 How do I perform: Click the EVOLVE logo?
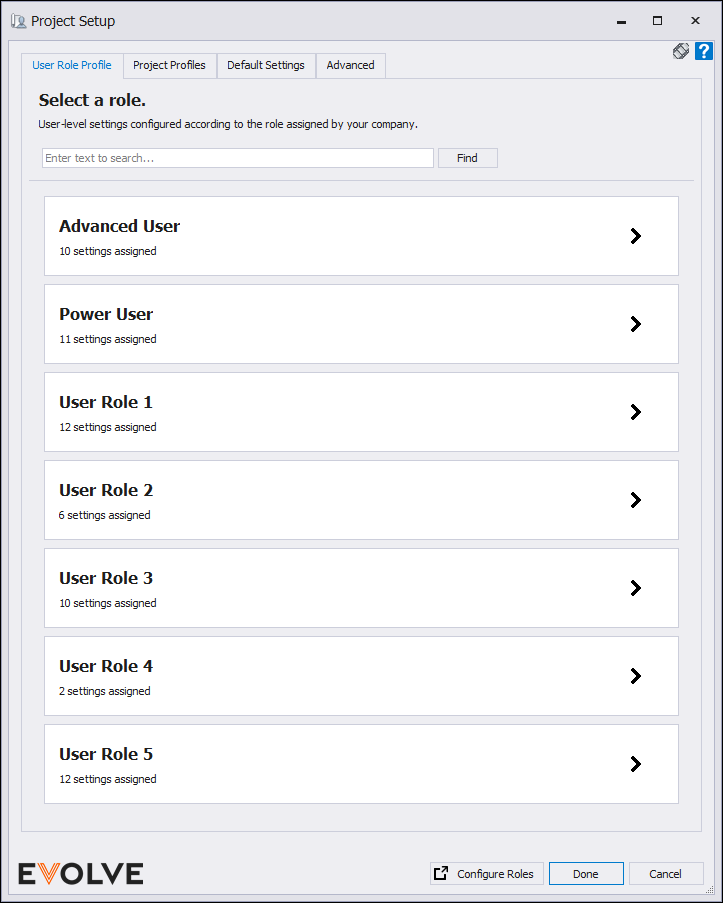pyautogui.click(x=81, y=873)
